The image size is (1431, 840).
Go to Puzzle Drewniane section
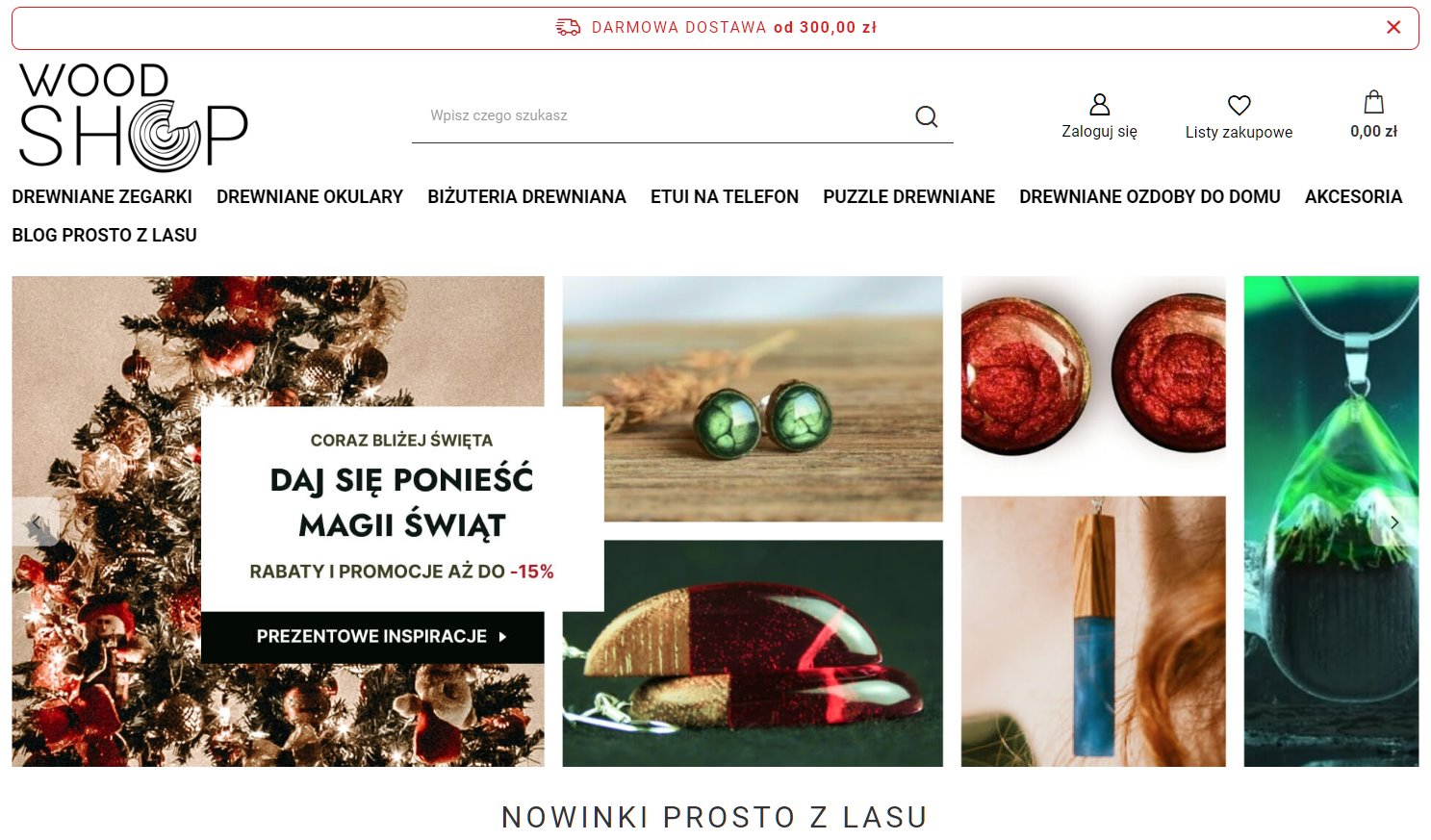pos(908,196)
